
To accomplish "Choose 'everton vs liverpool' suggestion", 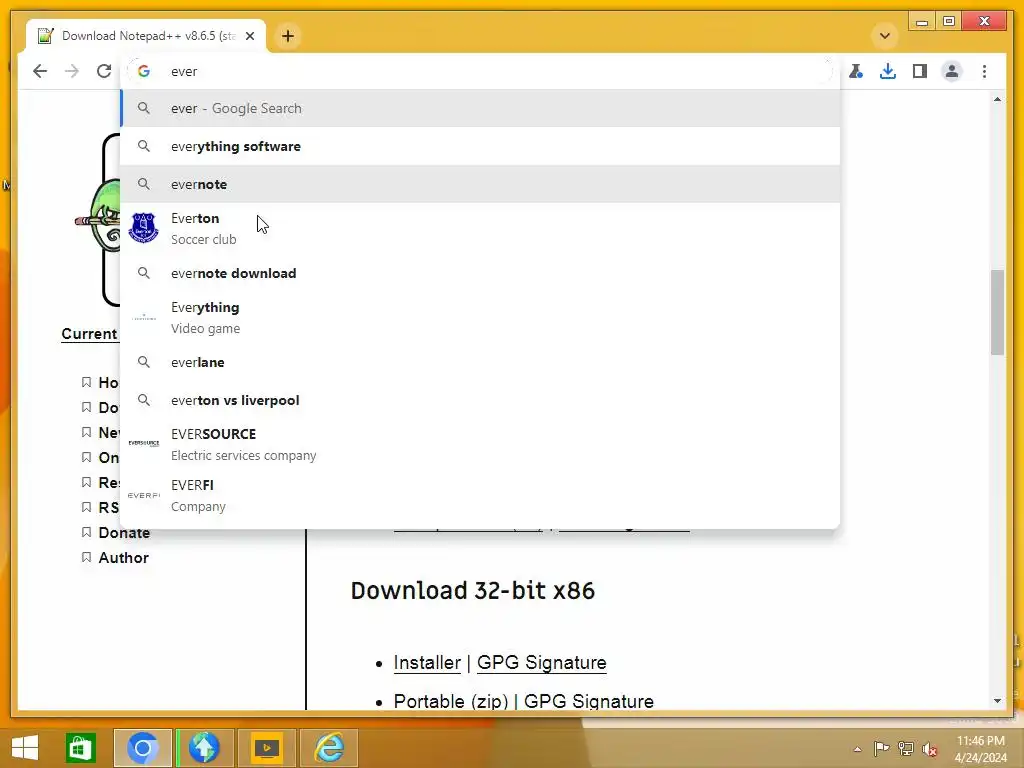I will click(x=480, y=400).
